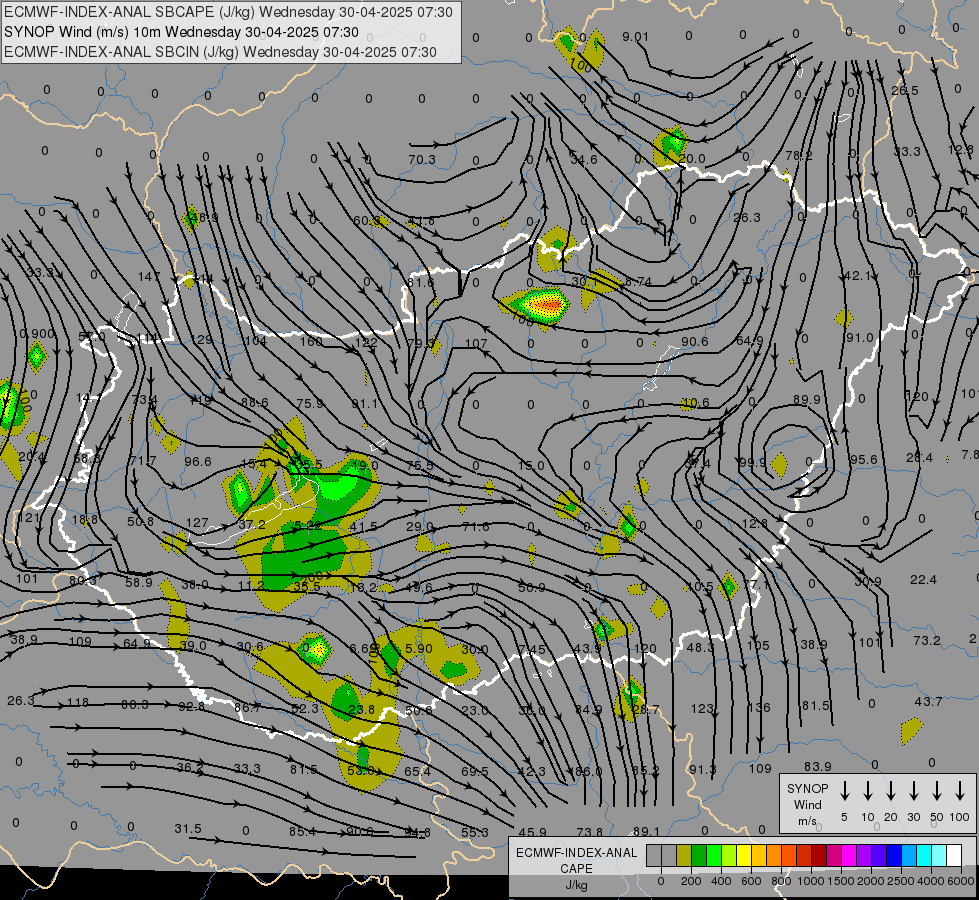Click the 89.9 value above the circulation

point(807,400)
